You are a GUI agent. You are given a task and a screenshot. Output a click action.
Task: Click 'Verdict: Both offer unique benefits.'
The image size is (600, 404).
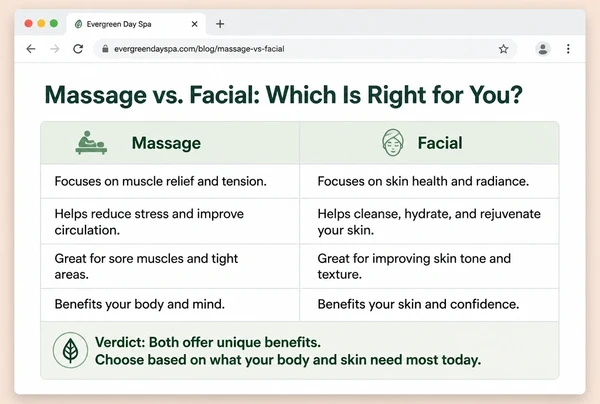(208, 342)
